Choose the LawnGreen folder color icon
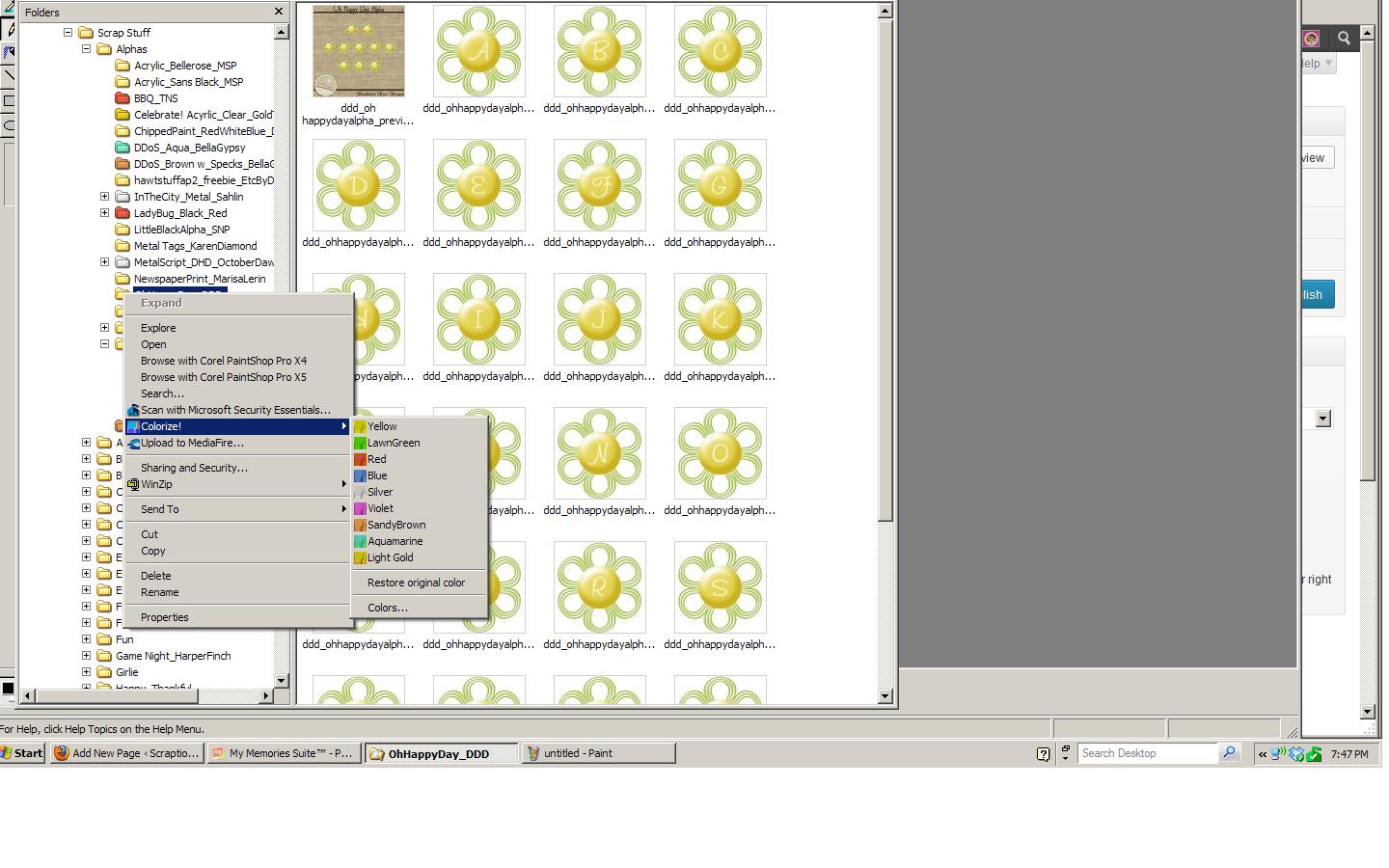Screen dimensions: 1389x868 click(360, 444)
